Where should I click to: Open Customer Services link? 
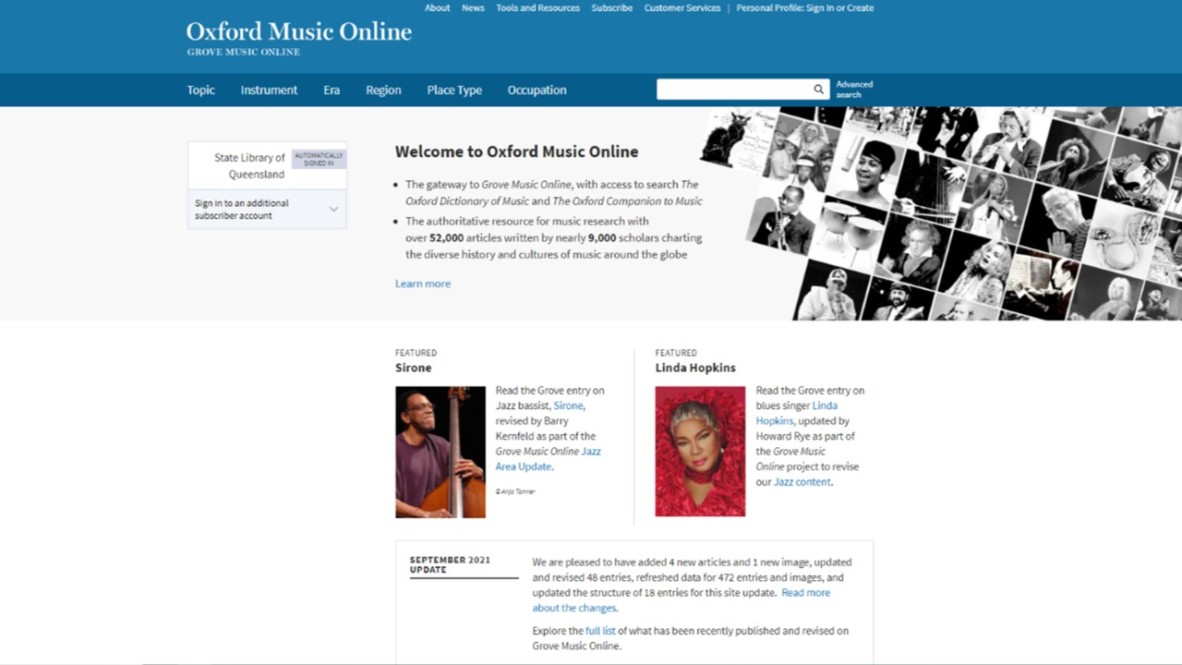682,8
